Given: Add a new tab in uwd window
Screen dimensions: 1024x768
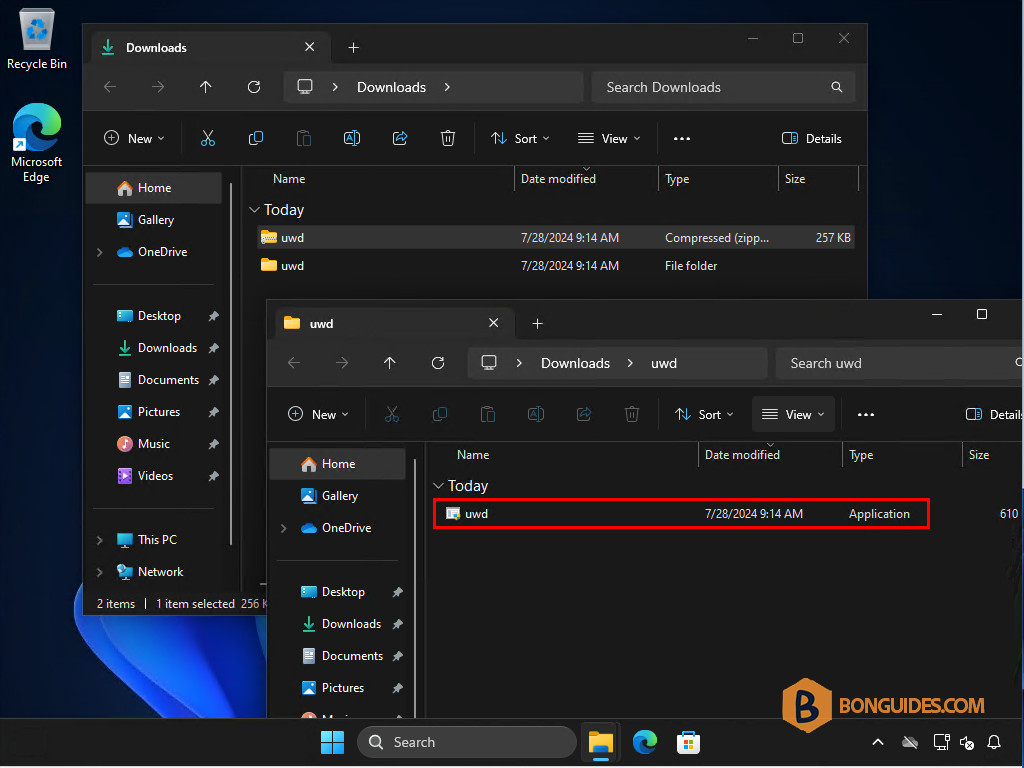Looking at the screenshot, I should tap(537, 324).
